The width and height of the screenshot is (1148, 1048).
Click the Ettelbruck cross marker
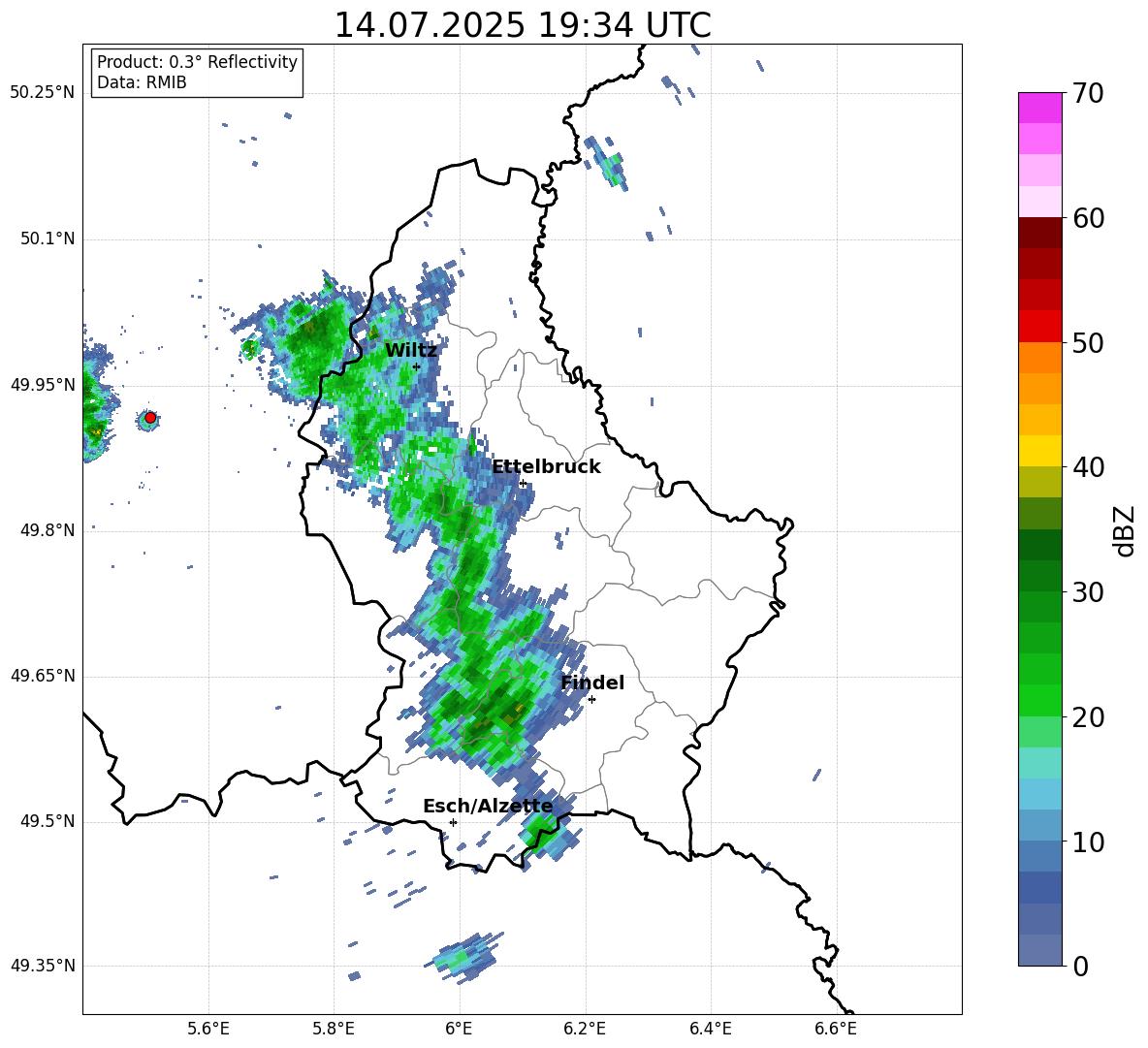tap(523, 483)
